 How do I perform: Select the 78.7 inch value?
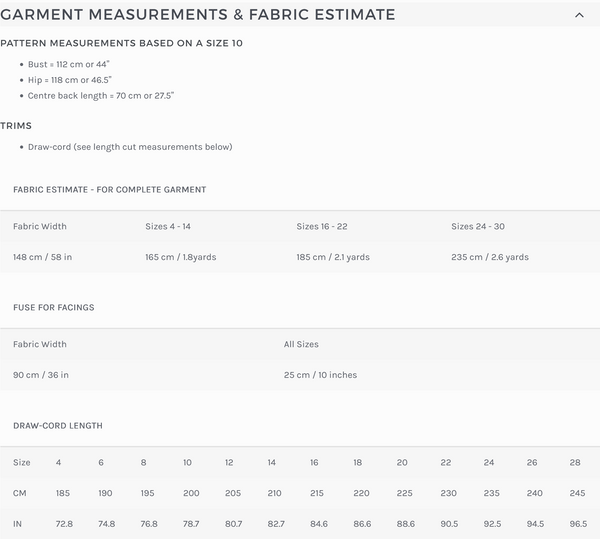[191, 524]
